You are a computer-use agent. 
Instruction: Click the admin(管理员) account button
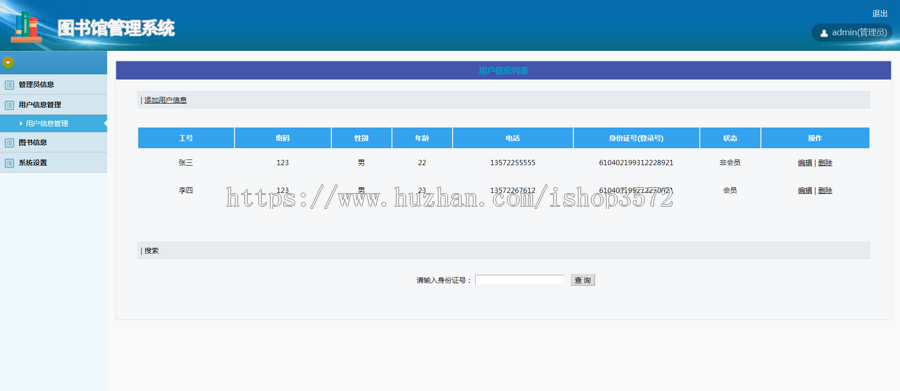[x=853, y=33]
